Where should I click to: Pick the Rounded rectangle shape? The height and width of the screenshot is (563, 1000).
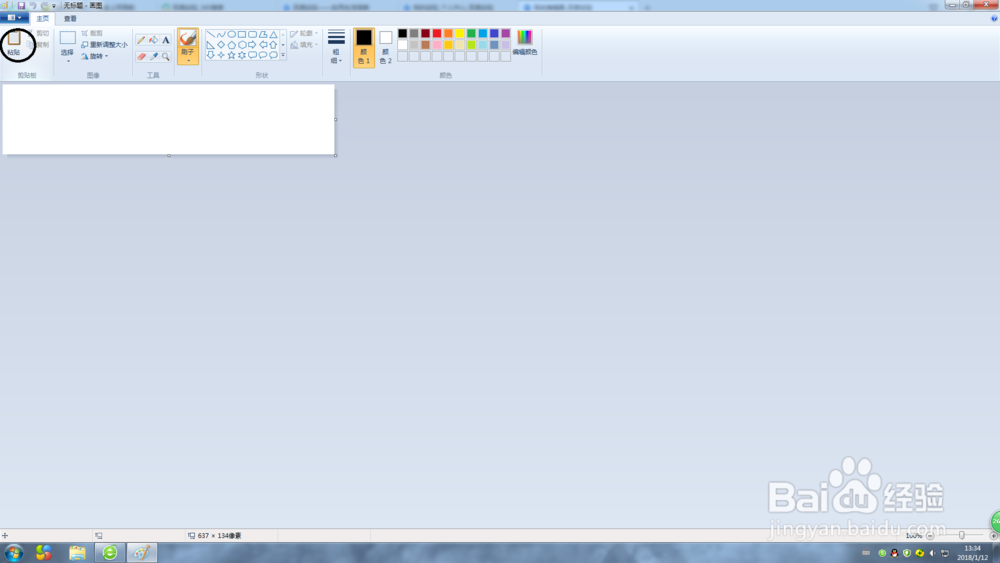tap(253, 34)
